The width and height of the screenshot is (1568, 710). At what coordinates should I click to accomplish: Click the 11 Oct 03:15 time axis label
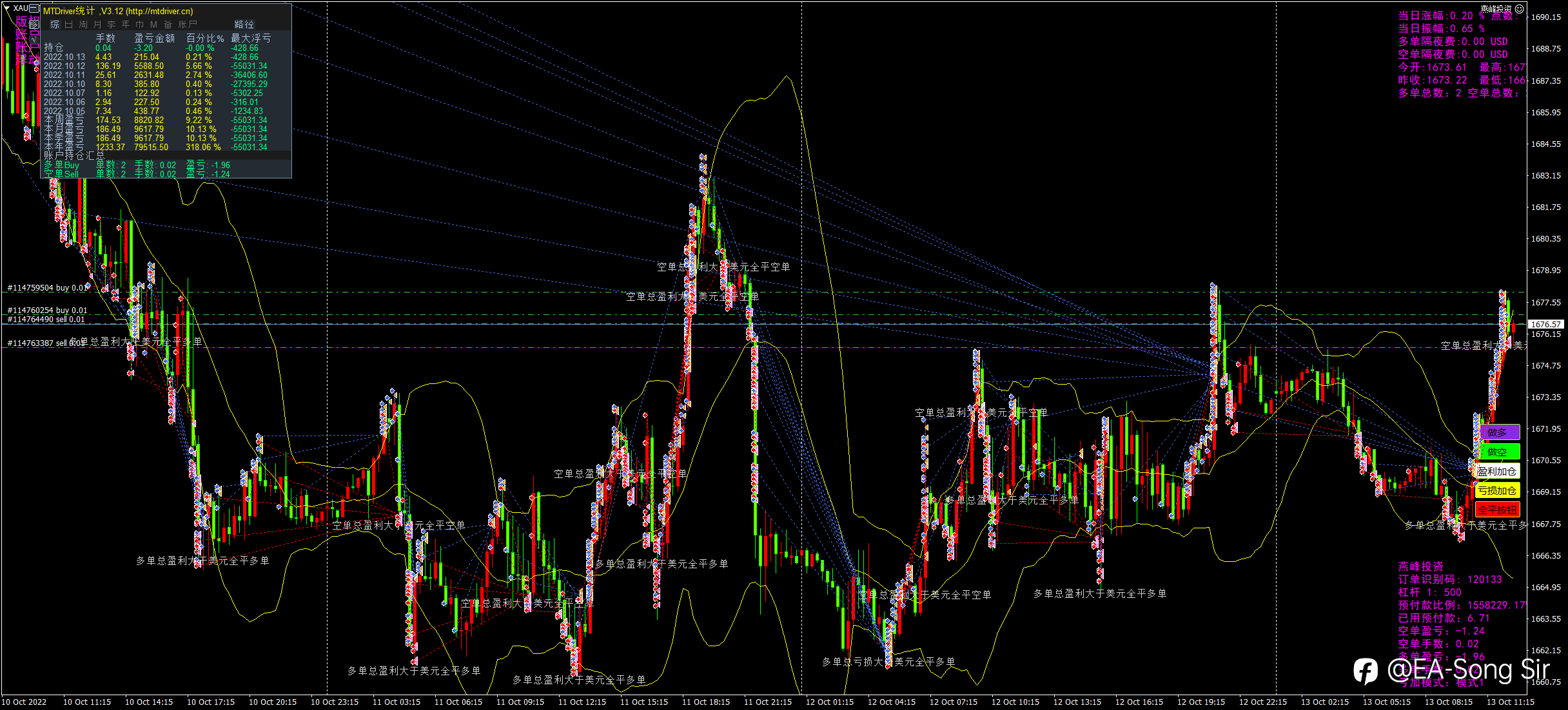click(x=397, y=702)
